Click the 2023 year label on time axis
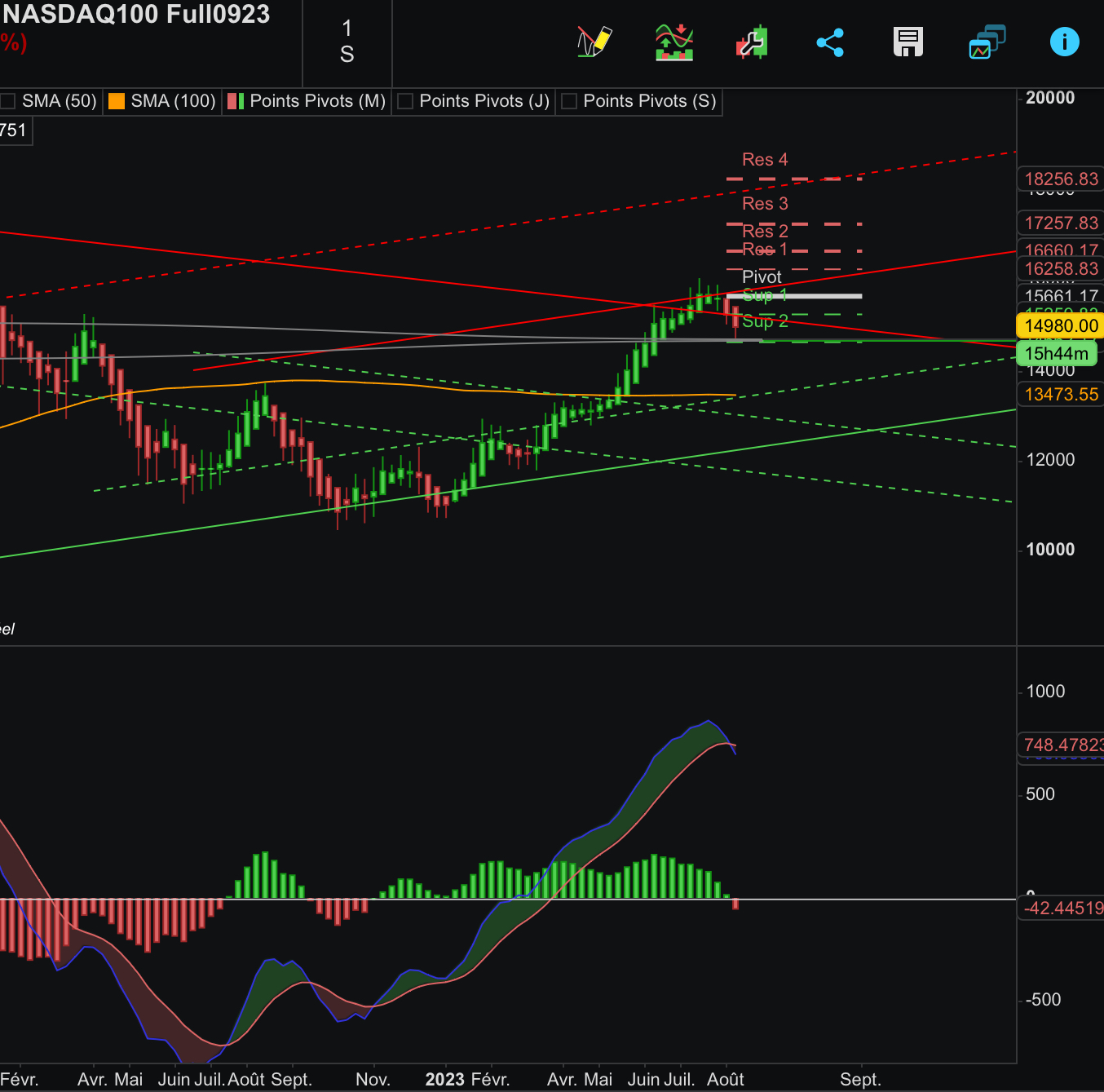The width and height of the screenshot is (1104, 1092). (444, 1080)
